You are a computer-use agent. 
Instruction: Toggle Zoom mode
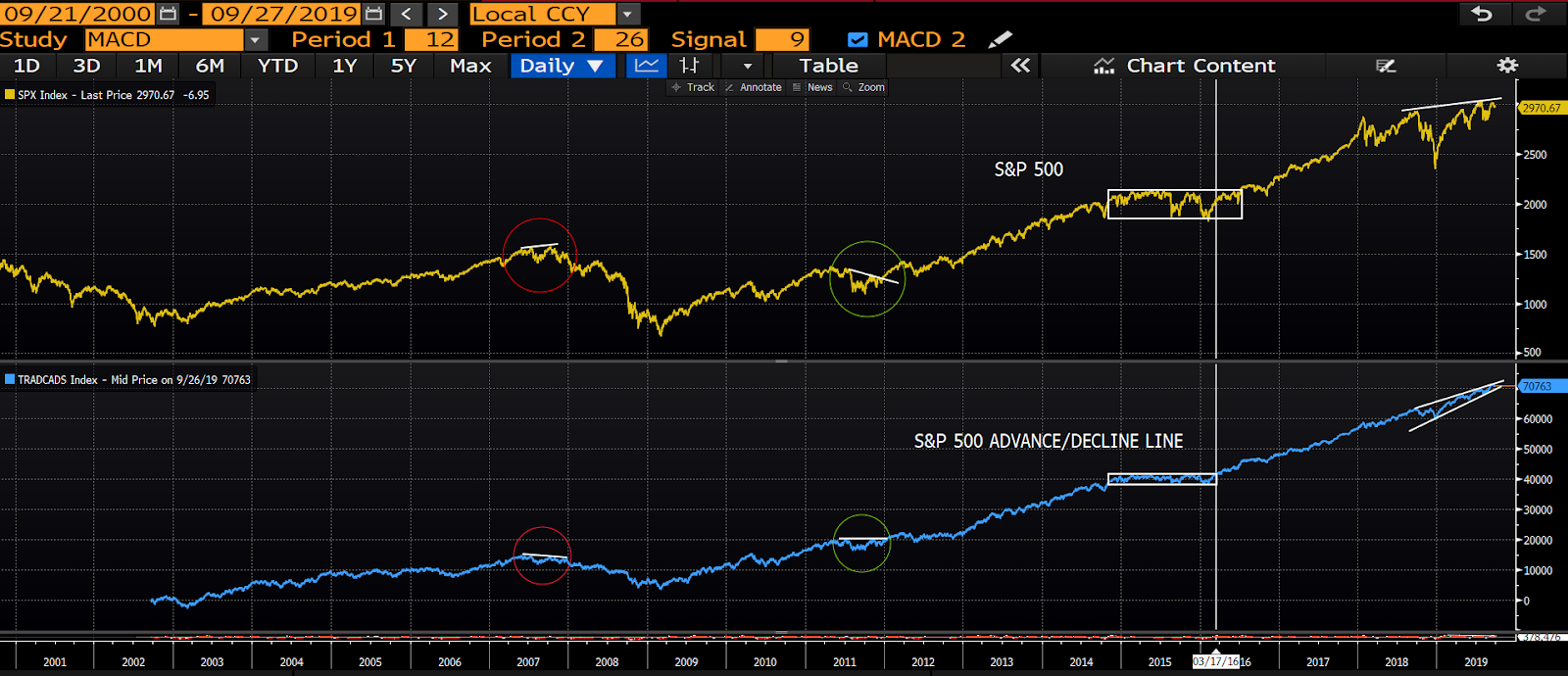(x=863, y=87)
